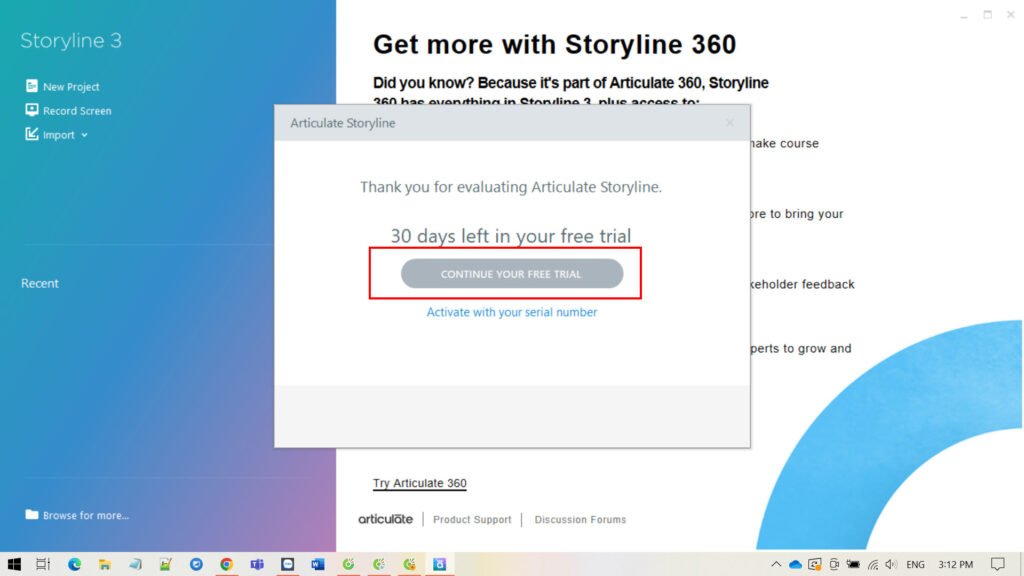
Task: Open Microsoft Teams on taskbar
Action: click(x=257, y=564)
